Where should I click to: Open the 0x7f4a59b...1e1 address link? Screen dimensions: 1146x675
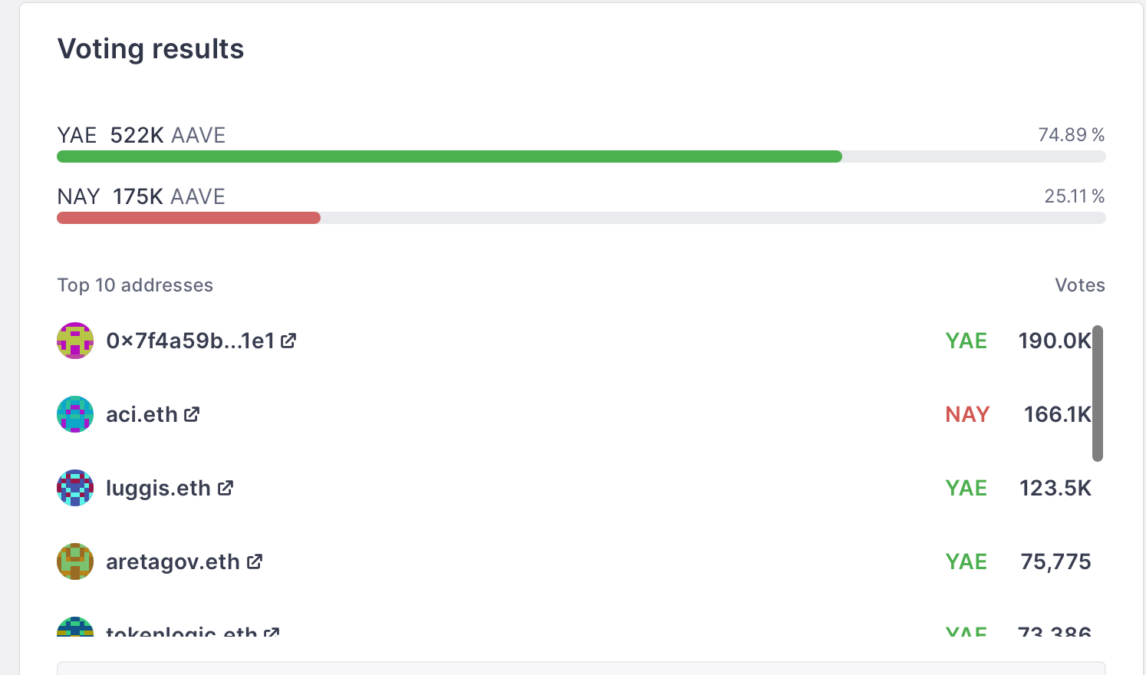pyautogui.click(x=190, y=341)
